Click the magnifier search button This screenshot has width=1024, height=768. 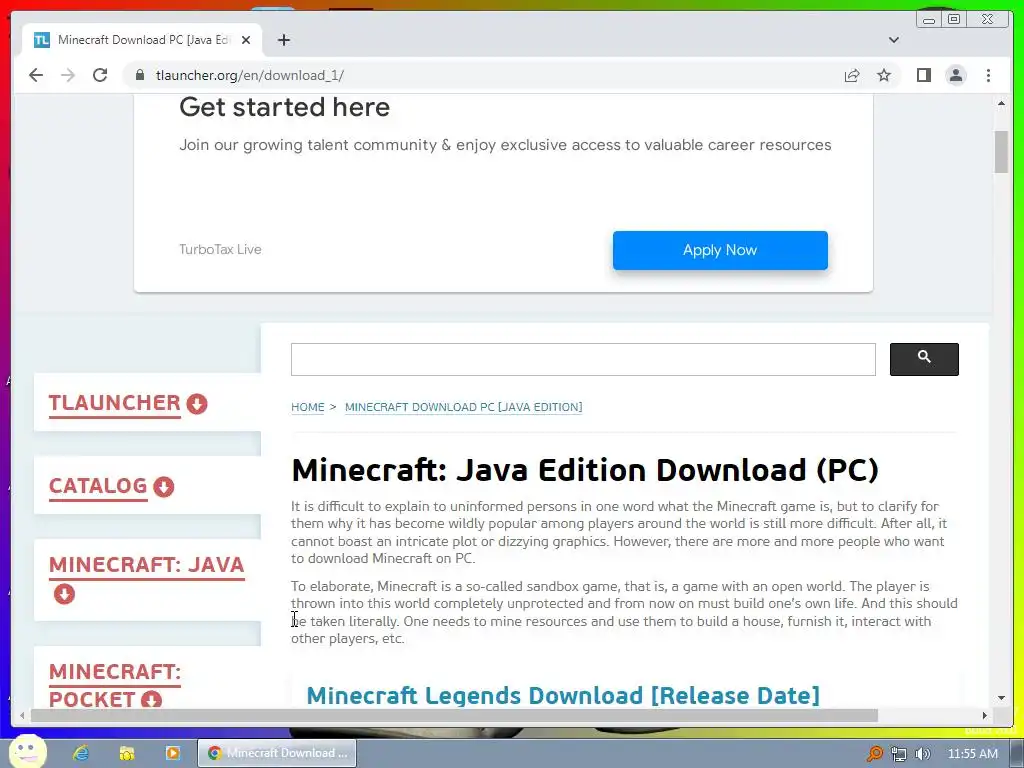[924, 359]
